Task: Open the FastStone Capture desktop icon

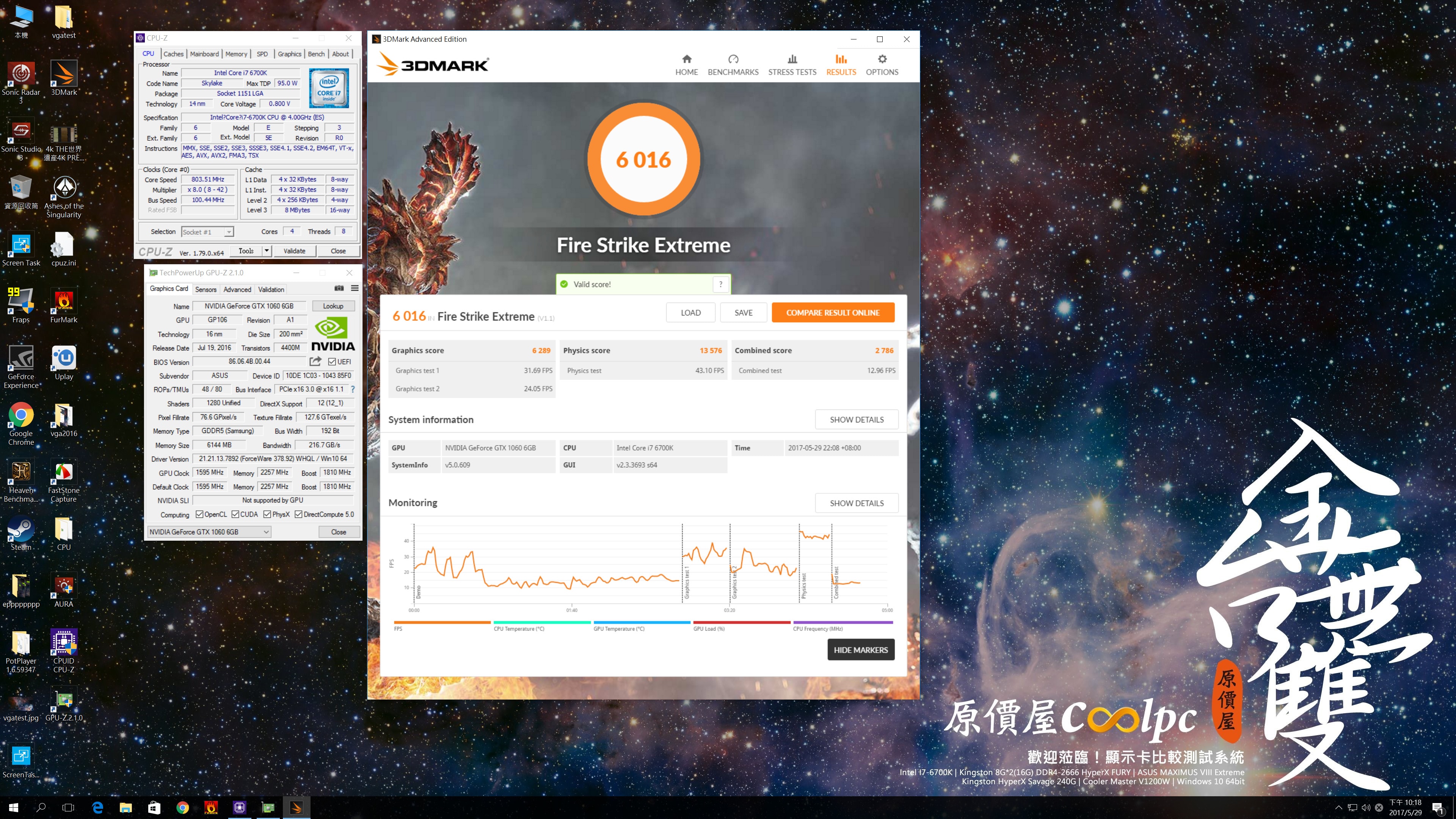Action: click(64, 481)
